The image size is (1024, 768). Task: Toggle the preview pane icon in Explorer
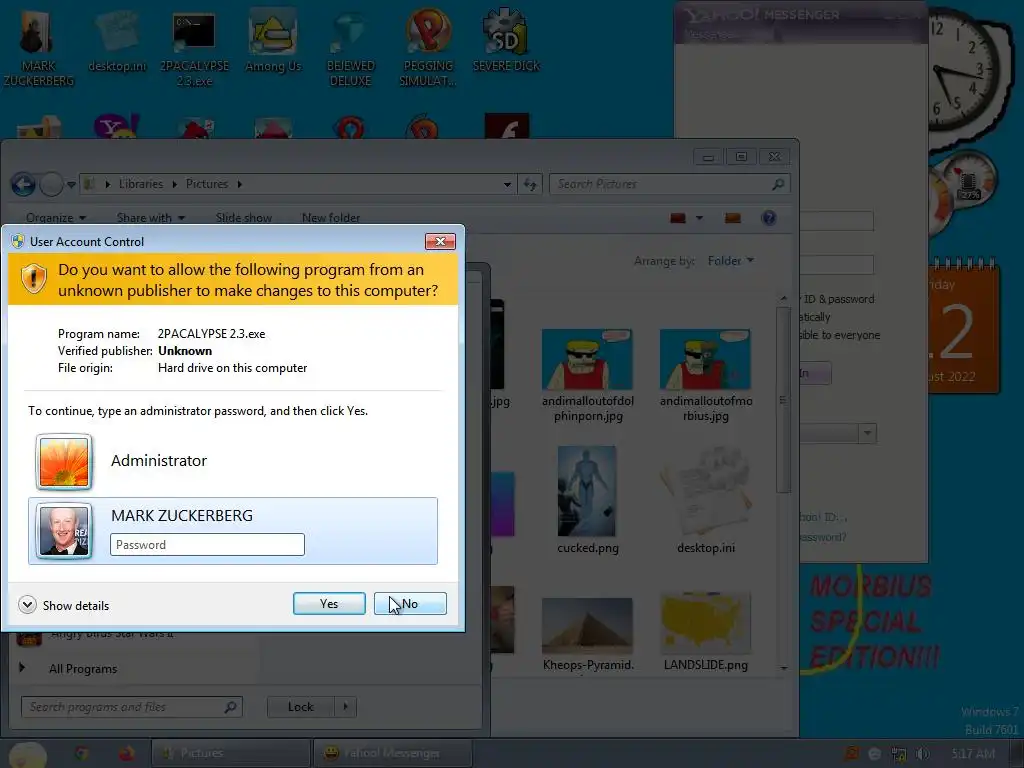point(733,218)
